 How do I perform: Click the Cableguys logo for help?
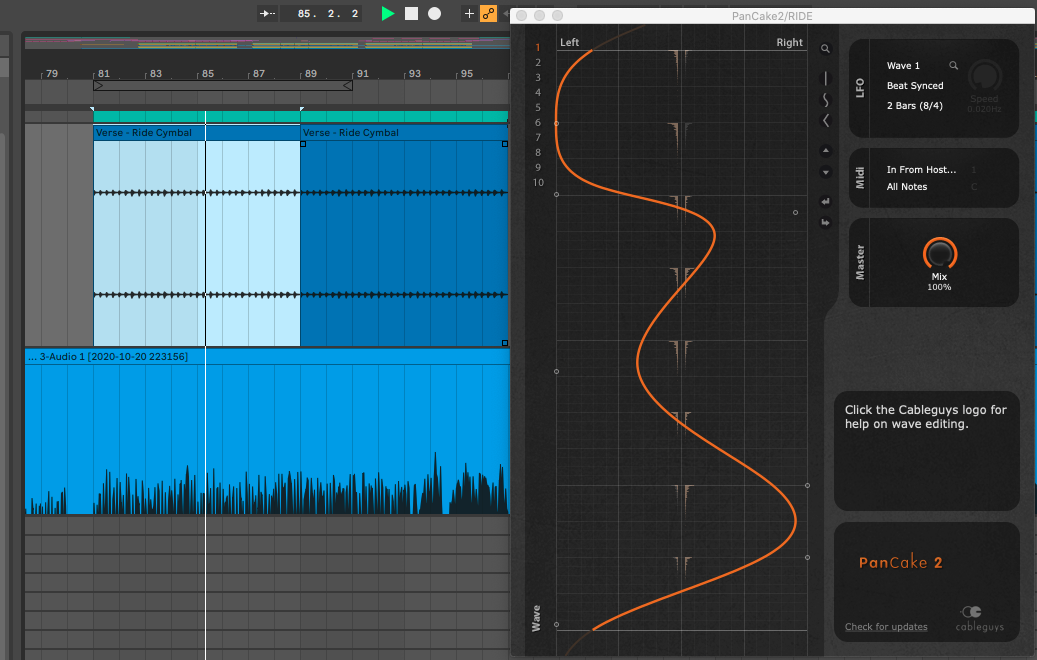tap(979, 618)
